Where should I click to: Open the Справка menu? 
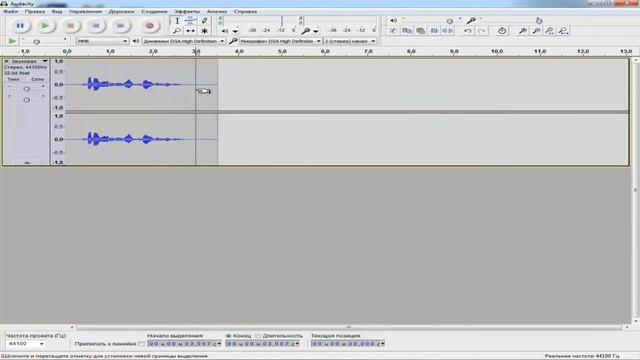tap(245, 11)
